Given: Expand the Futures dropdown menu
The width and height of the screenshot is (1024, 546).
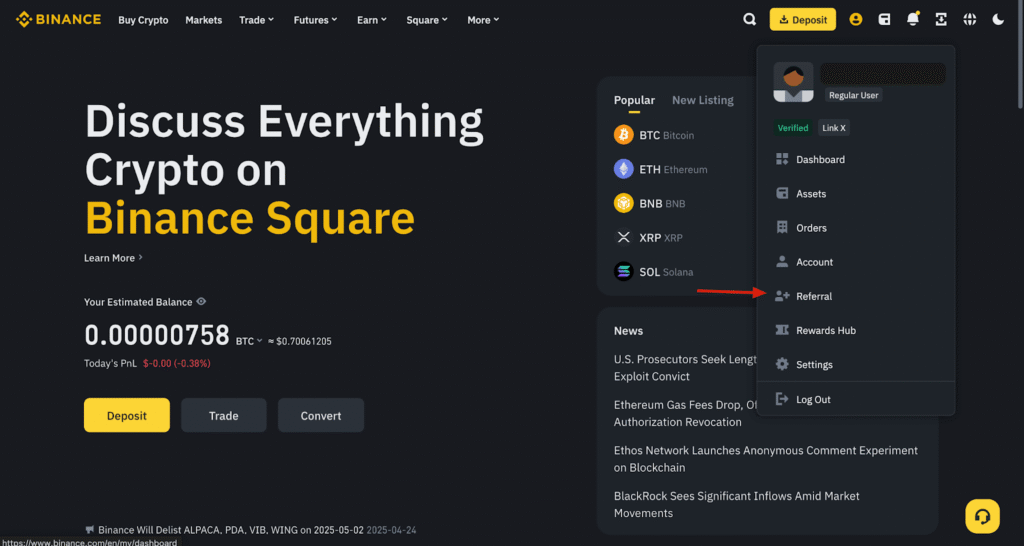Looking at the screenshot, I should pyautogui.click(x=315, y=20).
